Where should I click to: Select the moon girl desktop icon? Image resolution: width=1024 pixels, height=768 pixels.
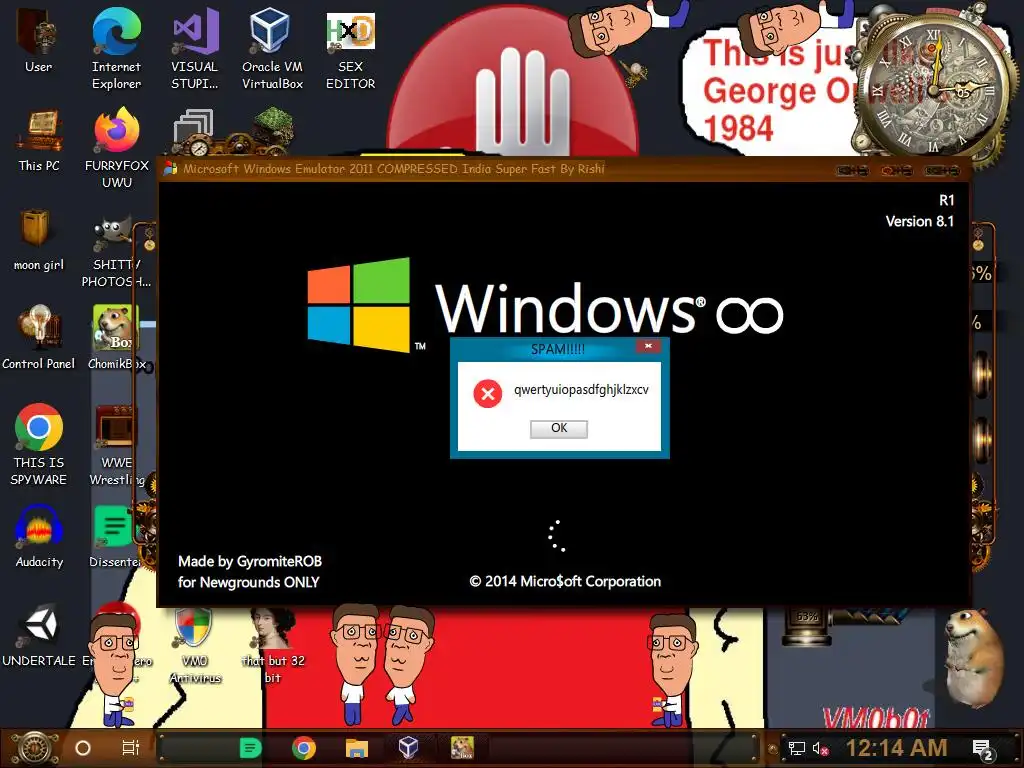coord(39,240)
